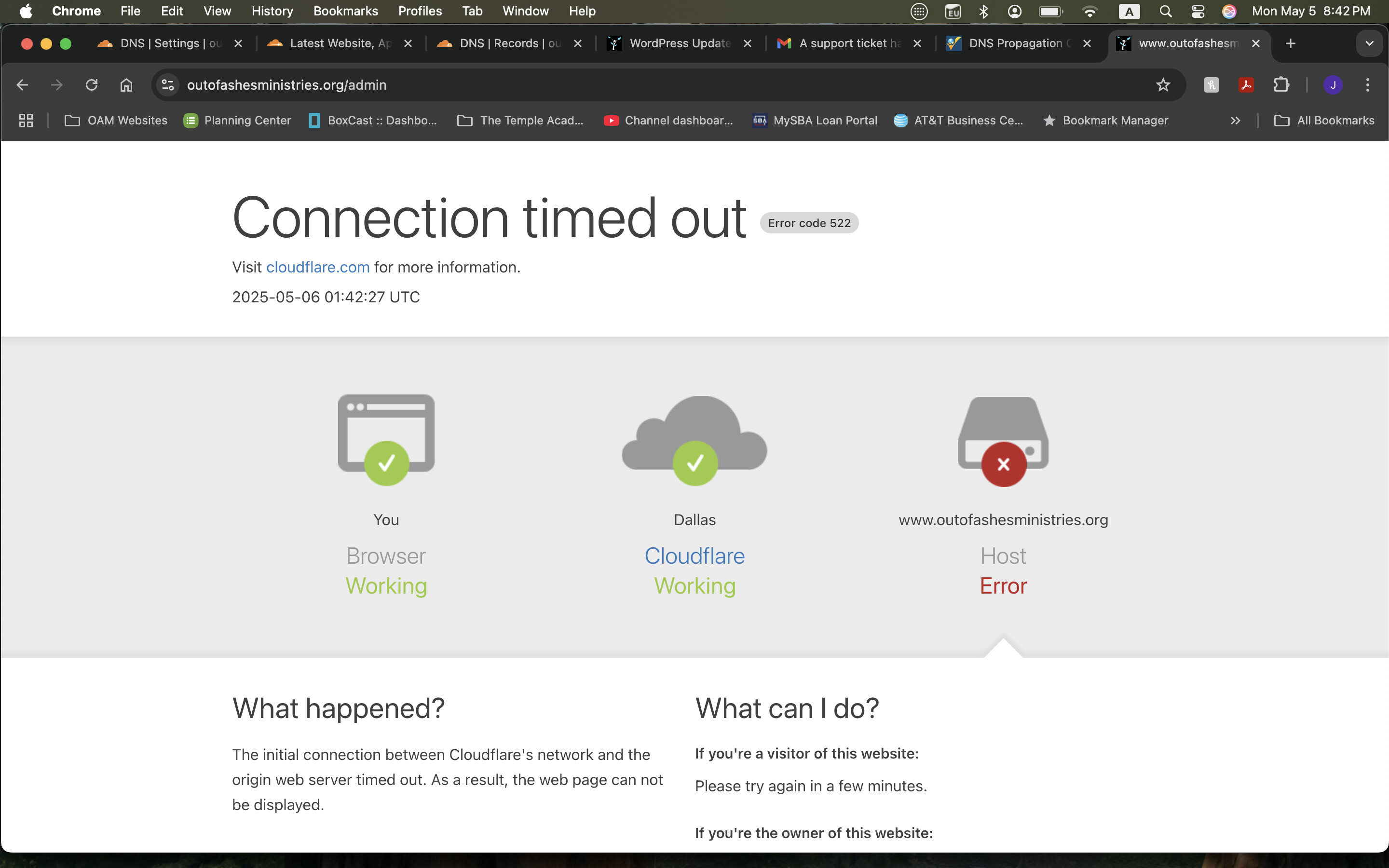Open the Apple menu
This screenshot has width=1389, height=868.
click(x=26, y=11)
